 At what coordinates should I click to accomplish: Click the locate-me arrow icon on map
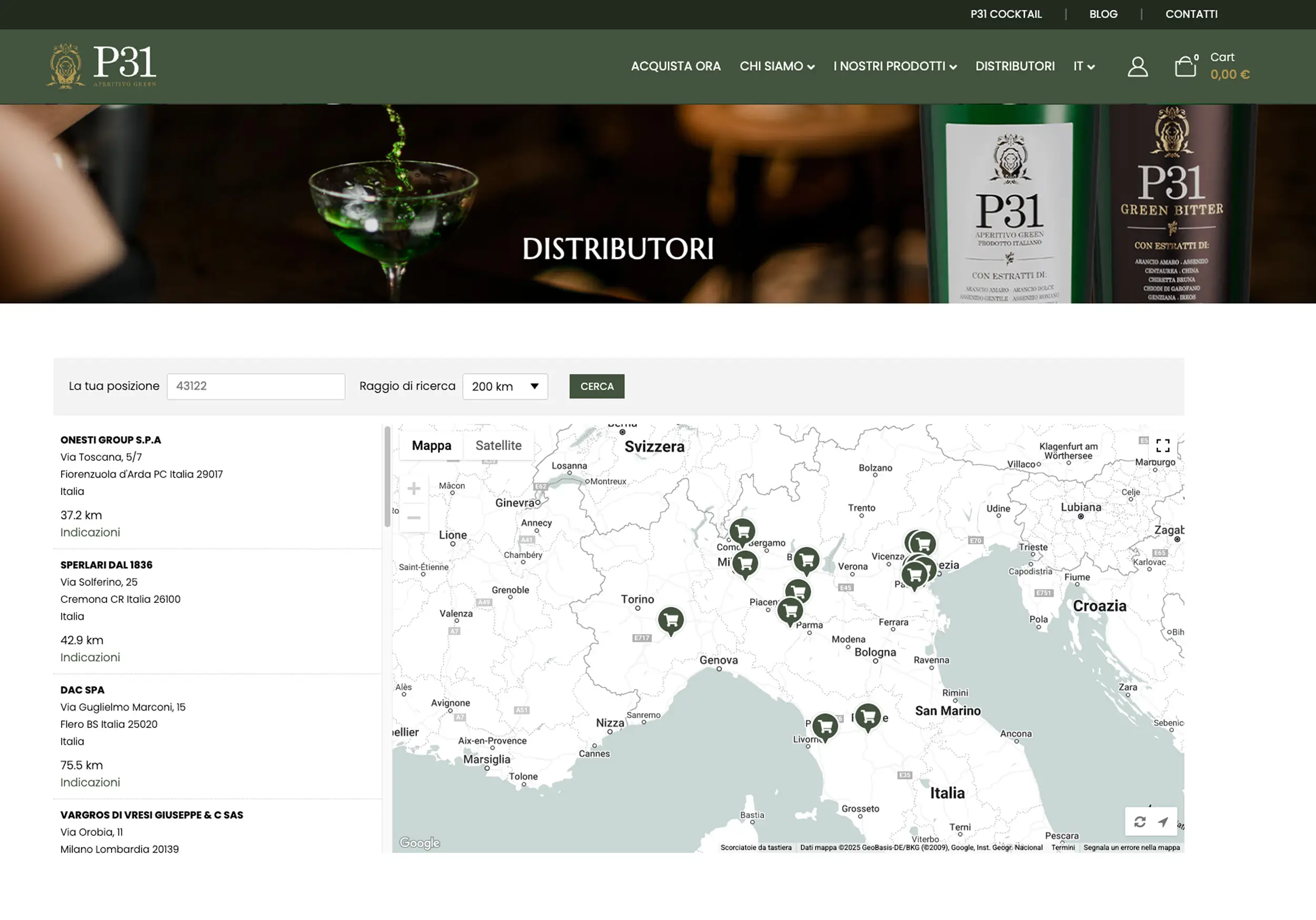click(x=1163, y=822)
